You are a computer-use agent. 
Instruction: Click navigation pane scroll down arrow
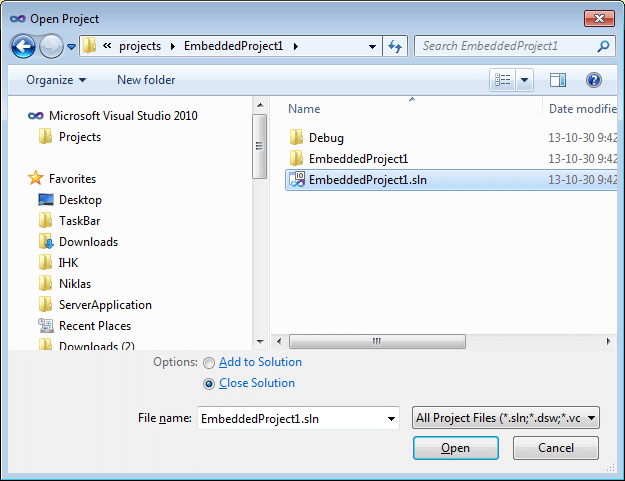tap(260, 342)
